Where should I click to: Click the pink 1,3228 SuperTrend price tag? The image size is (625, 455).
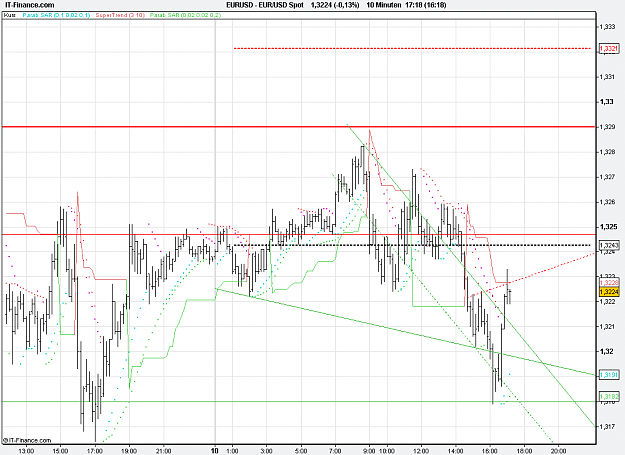pos(609,282)
